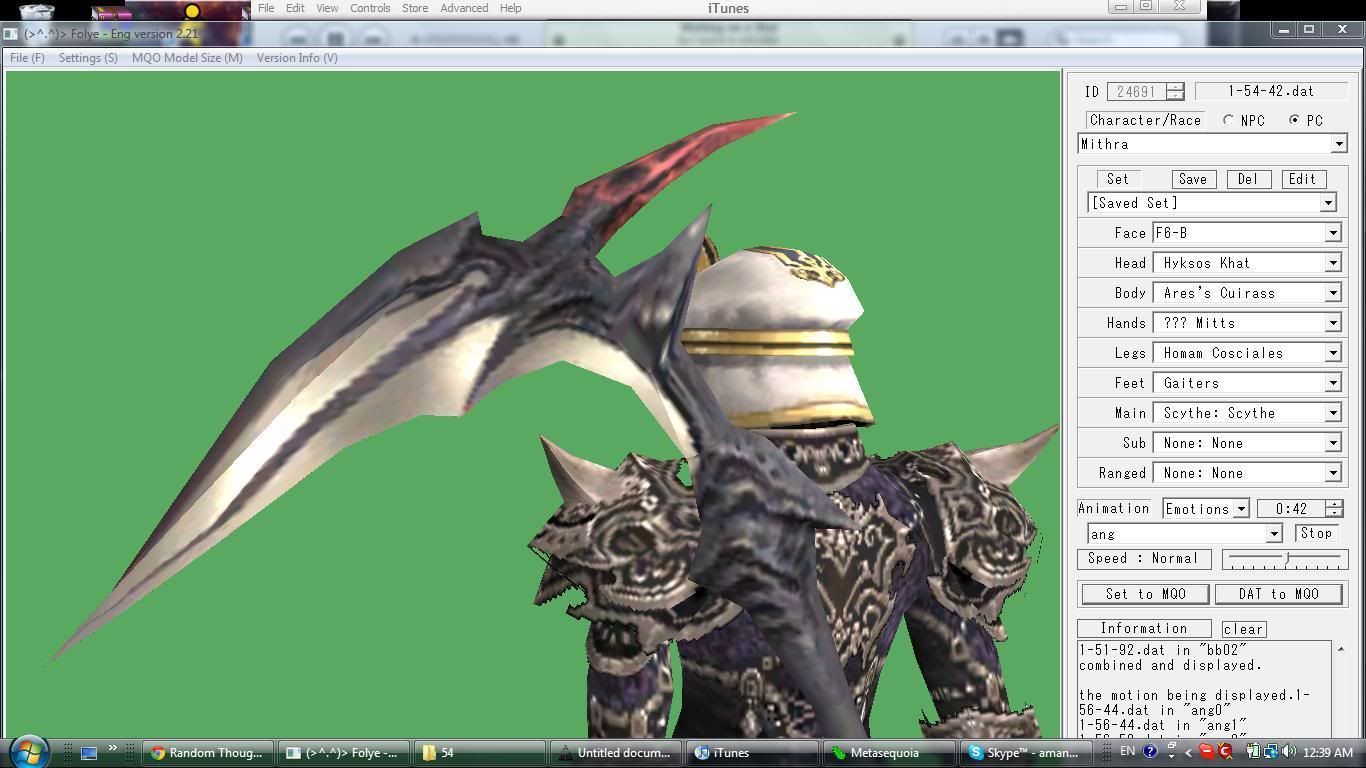Click the volume speaker tray icon
The width and height of the screenshot is (1366, 768).
[1288, 752]
